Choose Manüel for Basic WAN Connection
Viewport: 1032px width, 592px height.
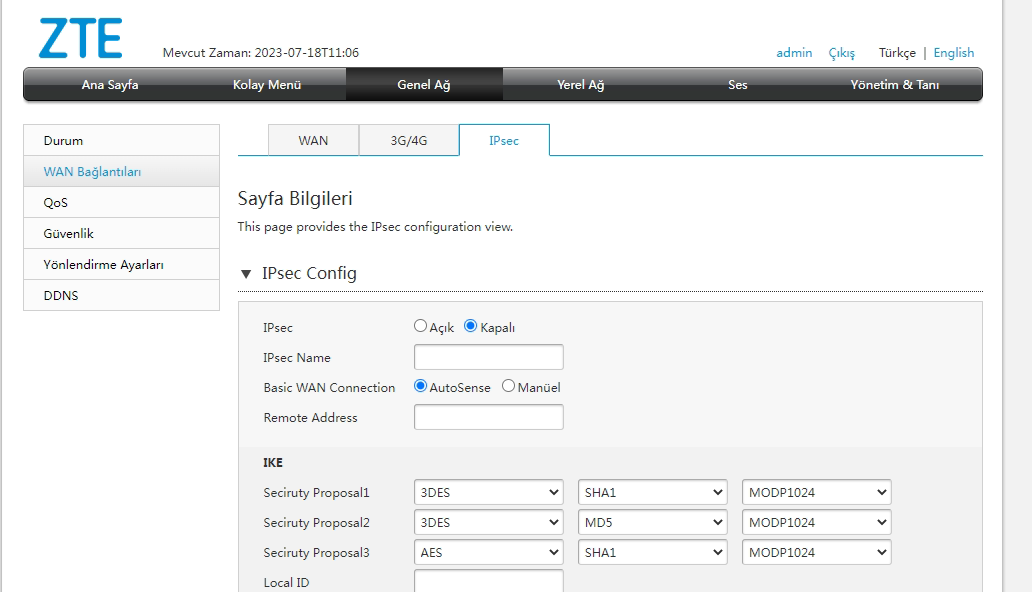508,386
